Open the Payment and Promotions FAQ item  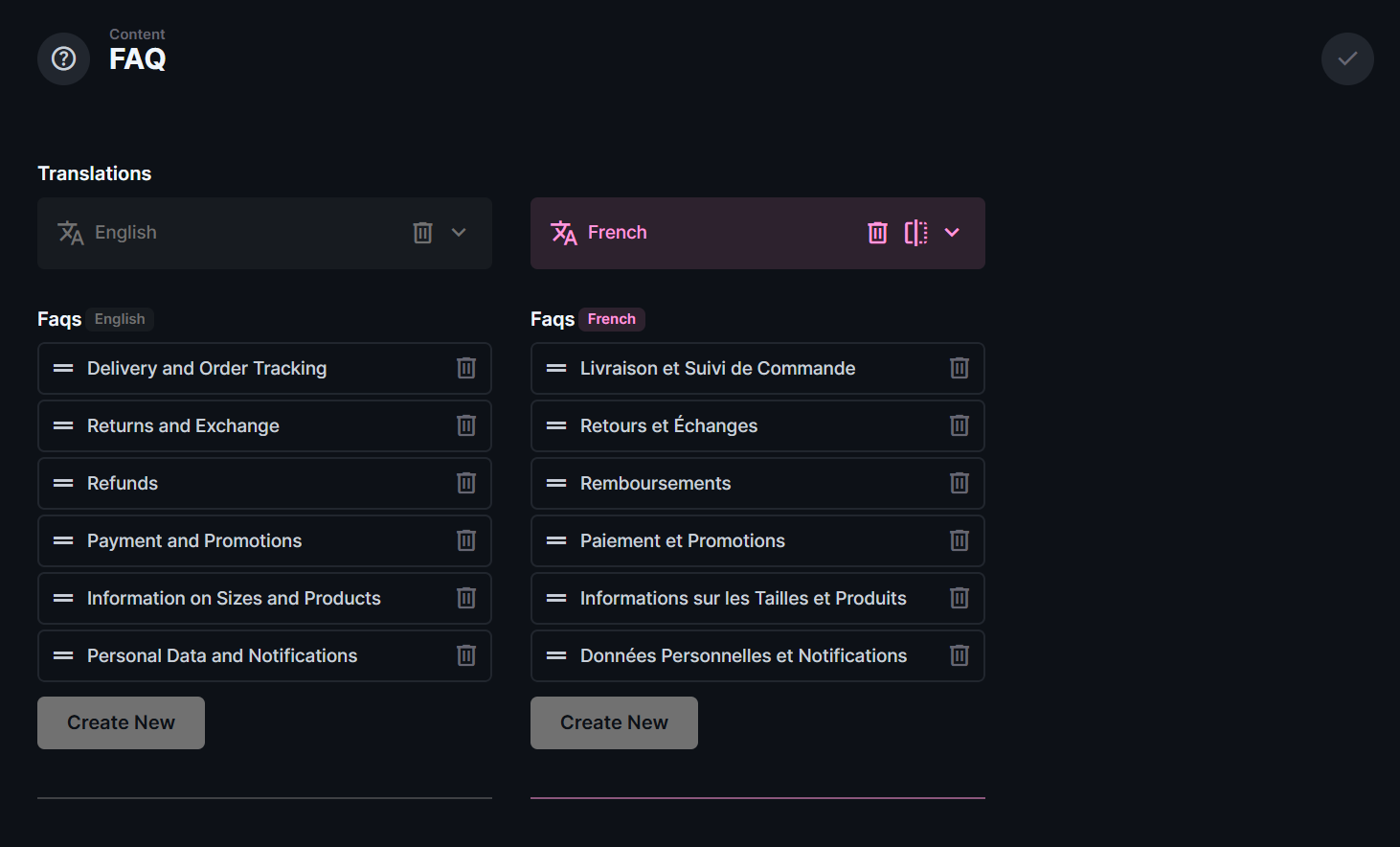click(194, 540)
